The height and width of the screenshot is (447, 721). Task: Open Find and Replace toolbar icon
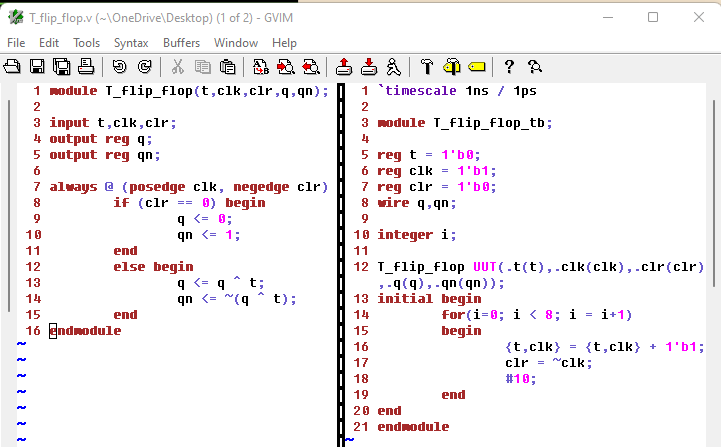click(261, 67)
